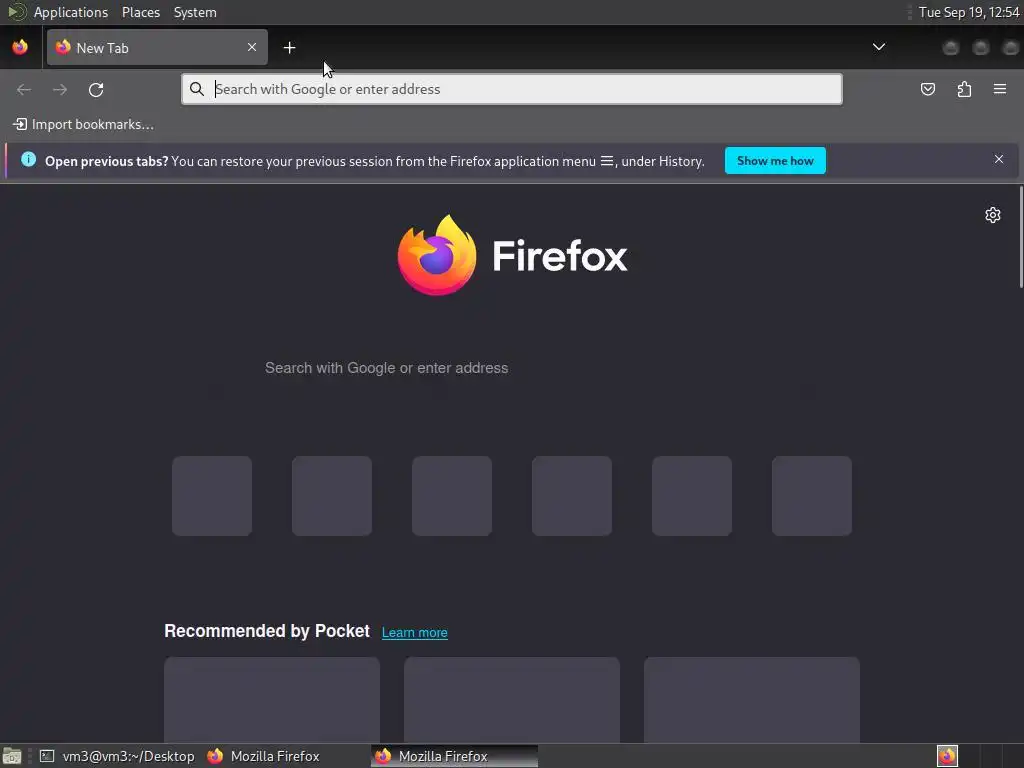The image size is (1024, 768).
Task: Click the address bar search magnifier icon
Action: [x=197, y=89]
